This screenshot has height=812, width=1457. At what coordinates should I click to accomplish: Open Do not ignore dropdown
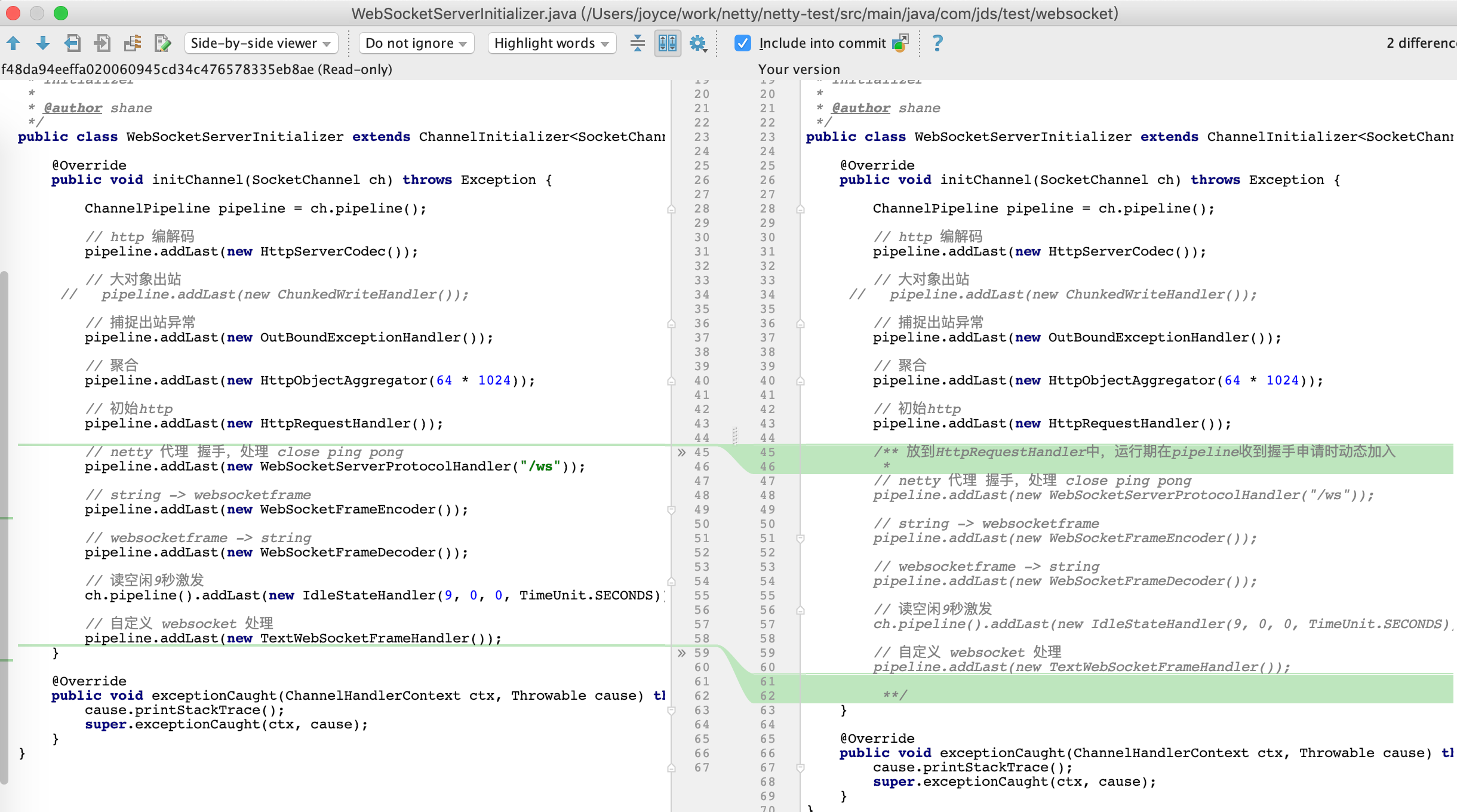(x=416, y=43)
